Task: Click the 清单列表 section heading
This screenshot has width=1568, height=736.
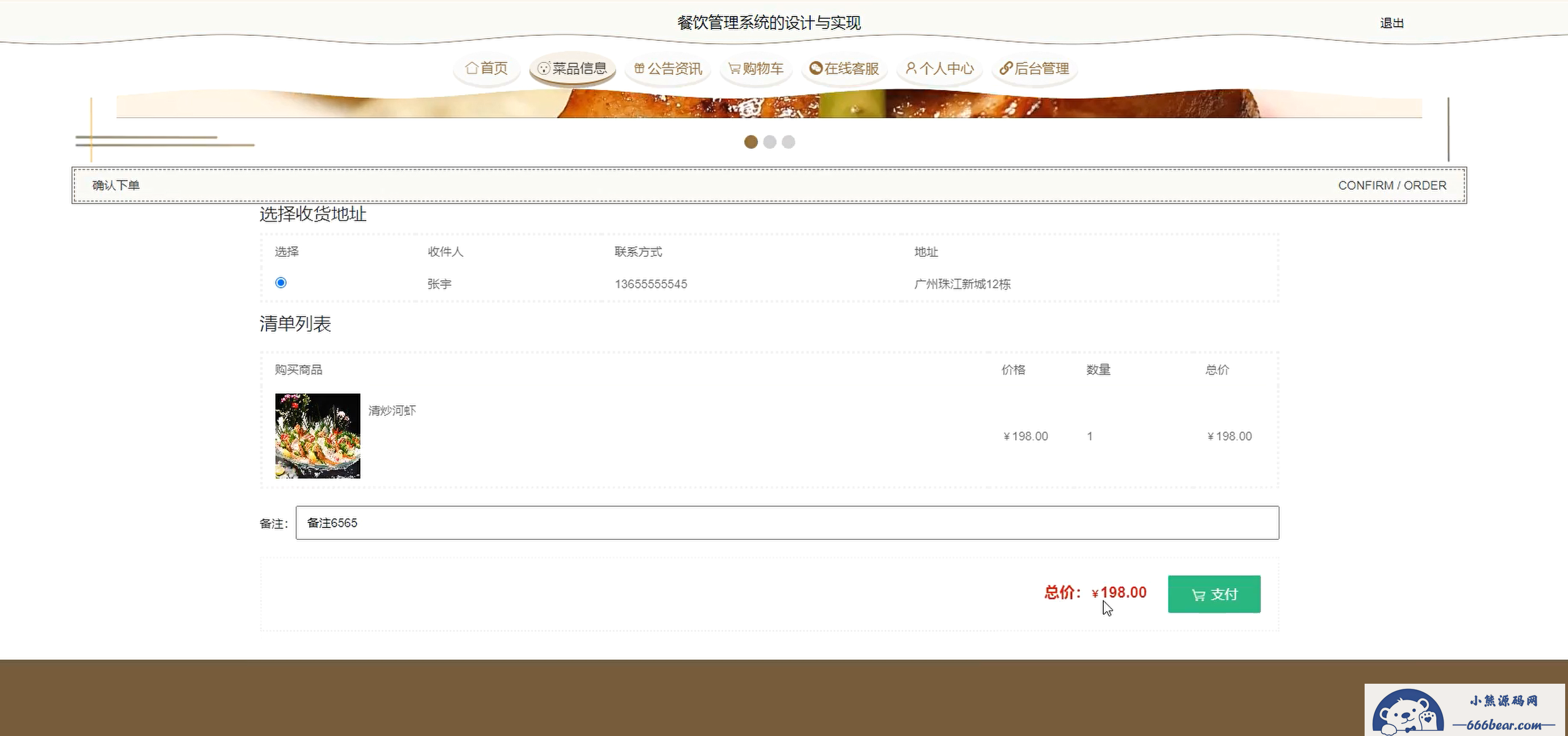Action: pyautogui.click(x=295, y=323)
